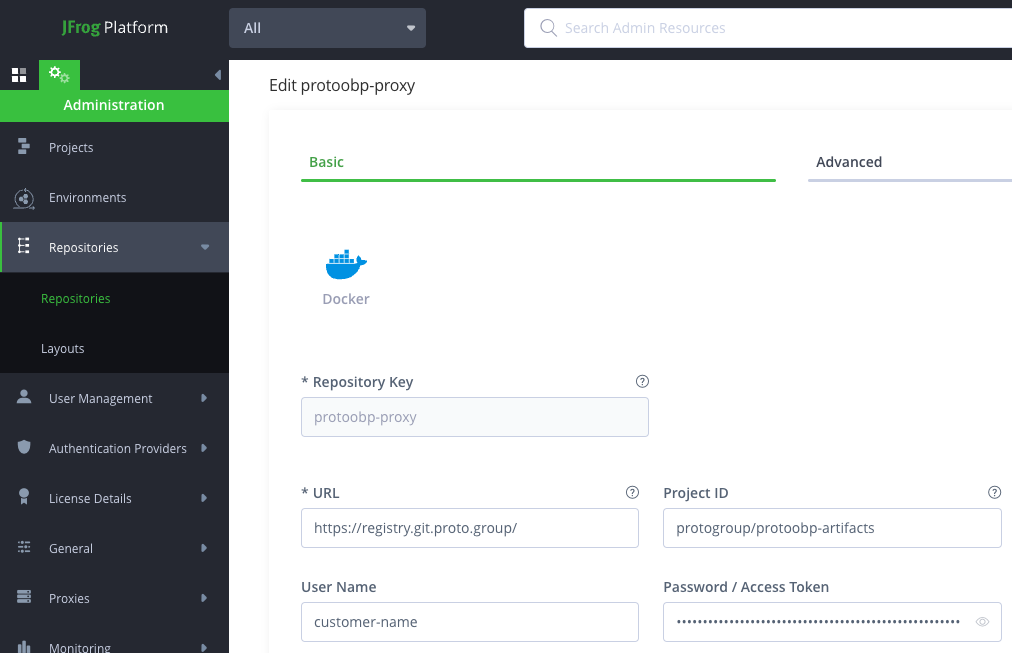Click the License Details ribbon icon
This screenshot has height=653, width=1012.
click(24, 496)
